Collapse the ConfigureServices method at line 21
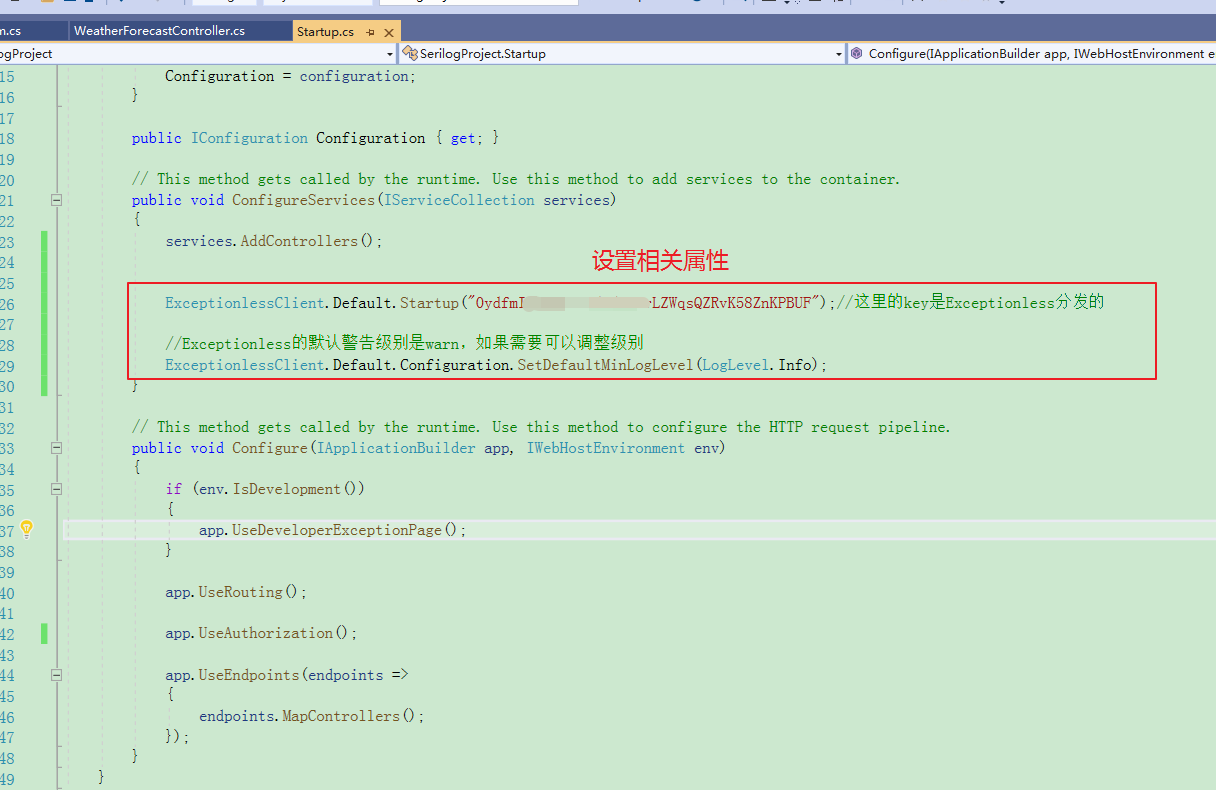 click(56, 199)
